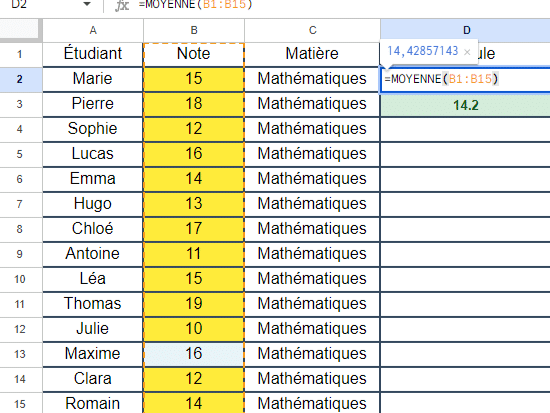Select row 15 header

20,404
